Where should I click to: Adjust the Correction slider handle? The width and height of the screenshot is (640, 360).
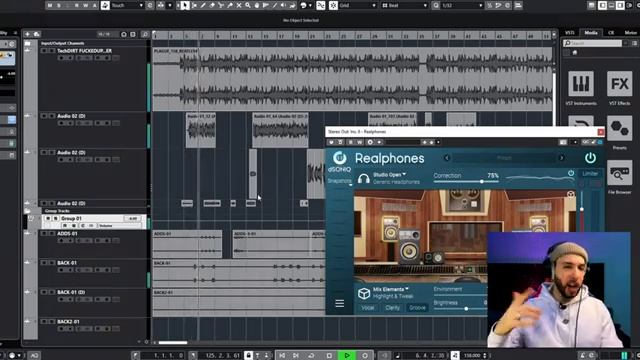coord(482,181)
